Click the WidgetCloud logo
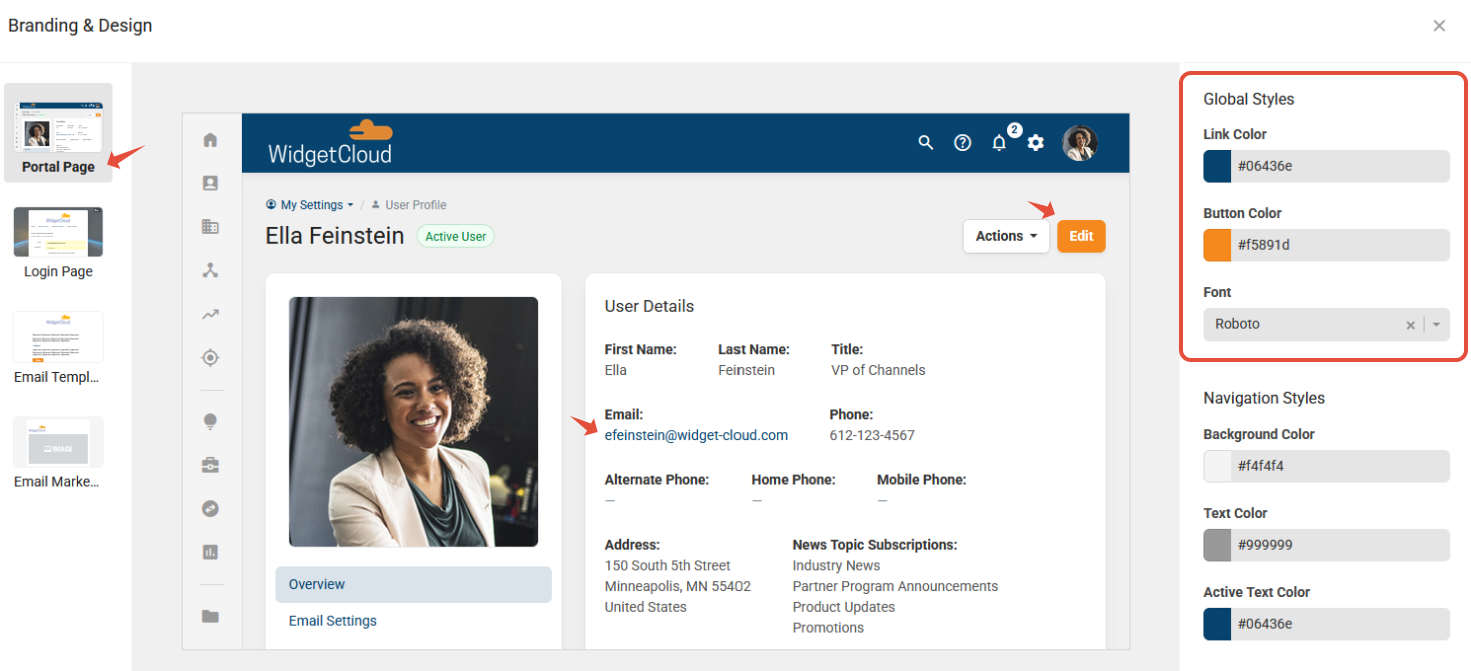Viewport: 1471px width, 671px height. point(330,143)
